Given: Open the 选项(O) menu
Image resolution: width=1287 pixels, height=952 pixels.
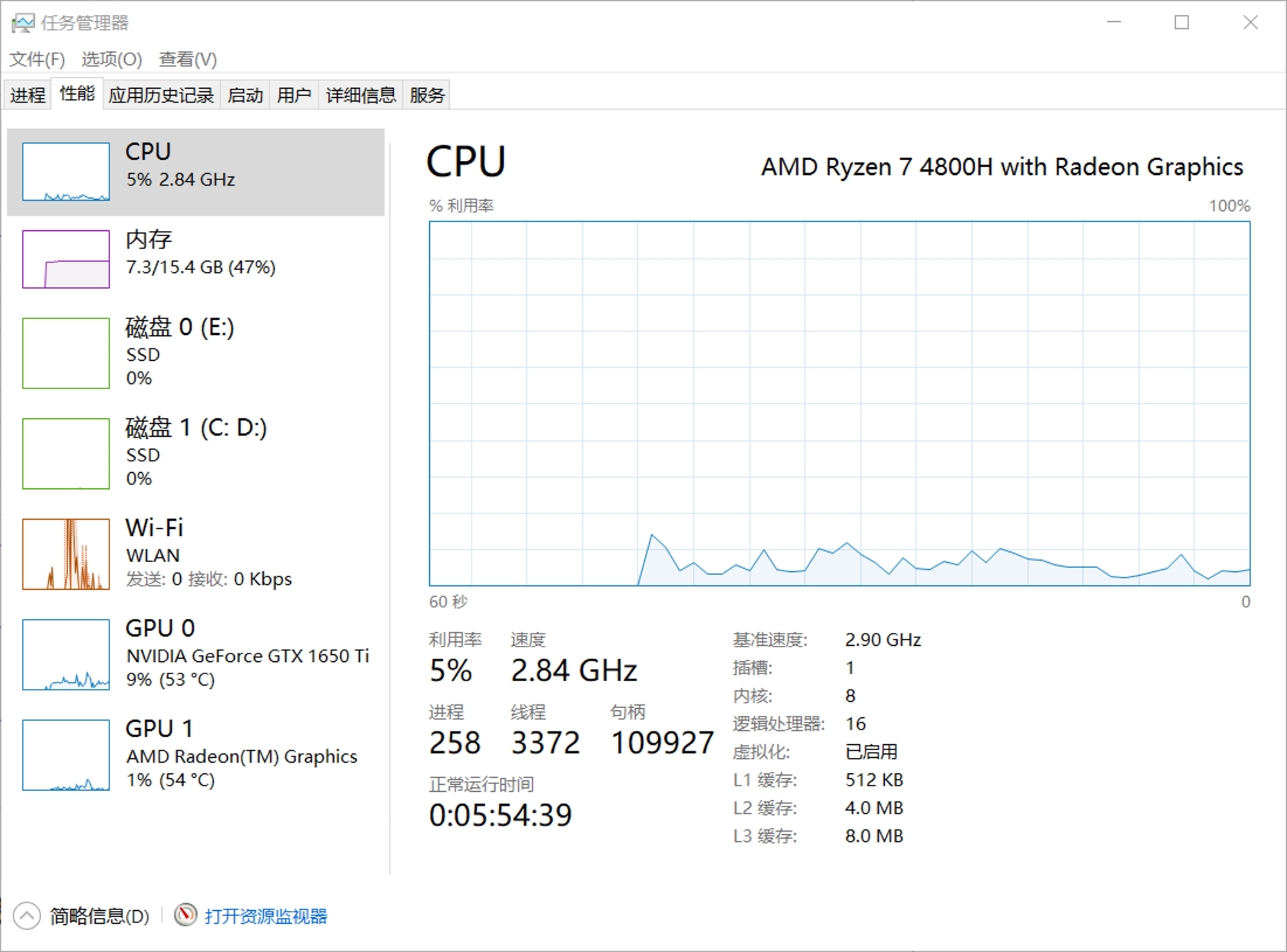Looking at the screenshot, I should click(111, 59).
